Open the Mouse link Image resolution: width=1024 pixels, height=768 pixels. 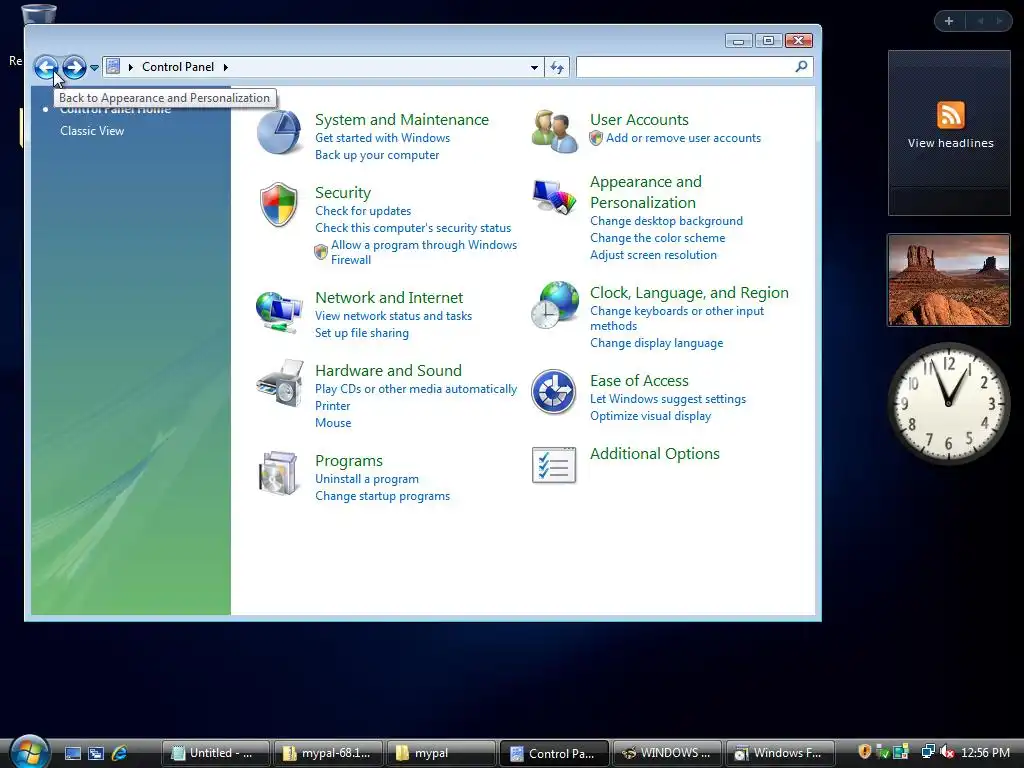point(333,423)
